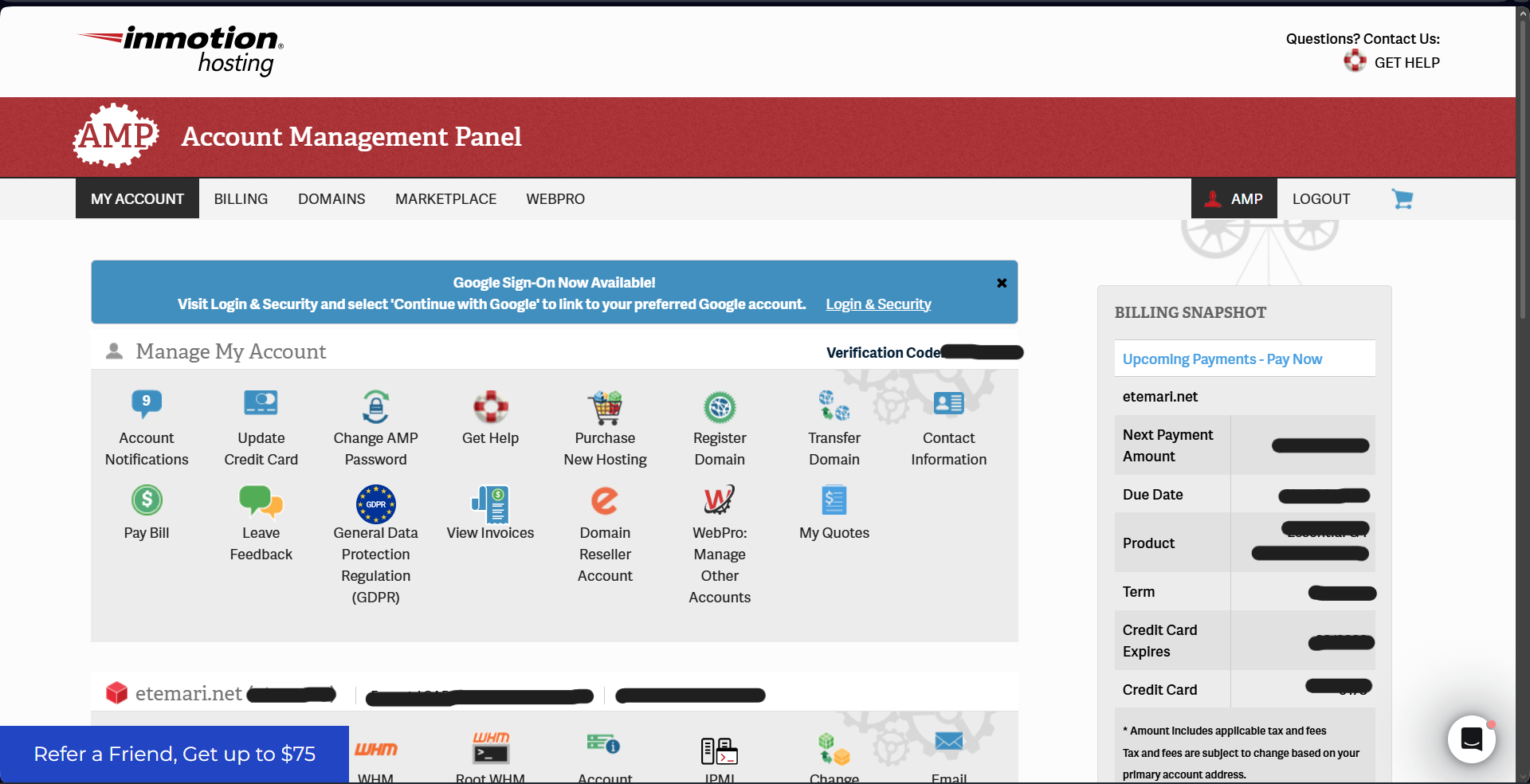
Task: Click the Leave Feedback chat icon
Action: [261, 502]
